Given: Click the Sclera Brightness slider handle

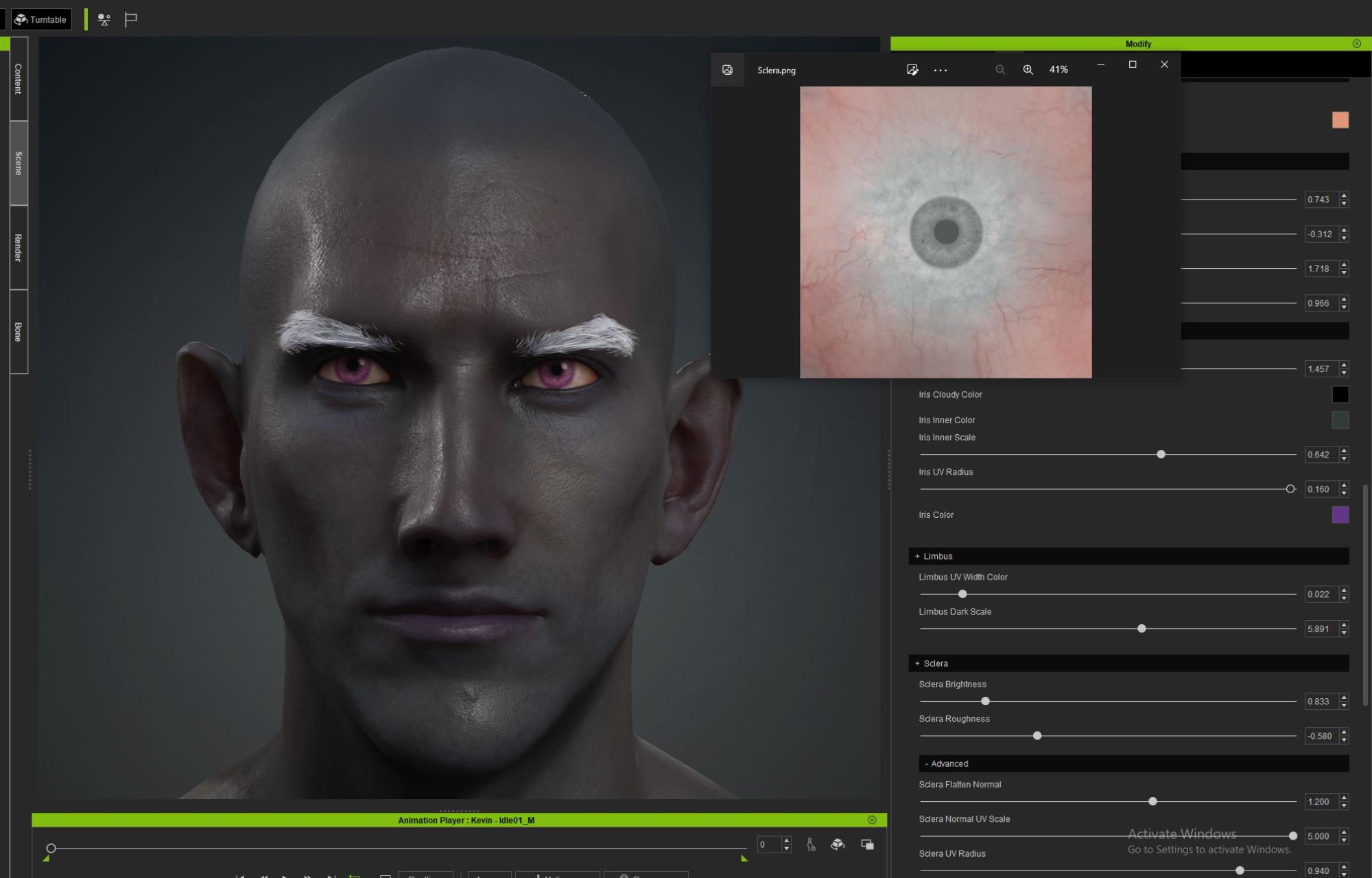Looking at the screenshot, I should tap(985, 701).
